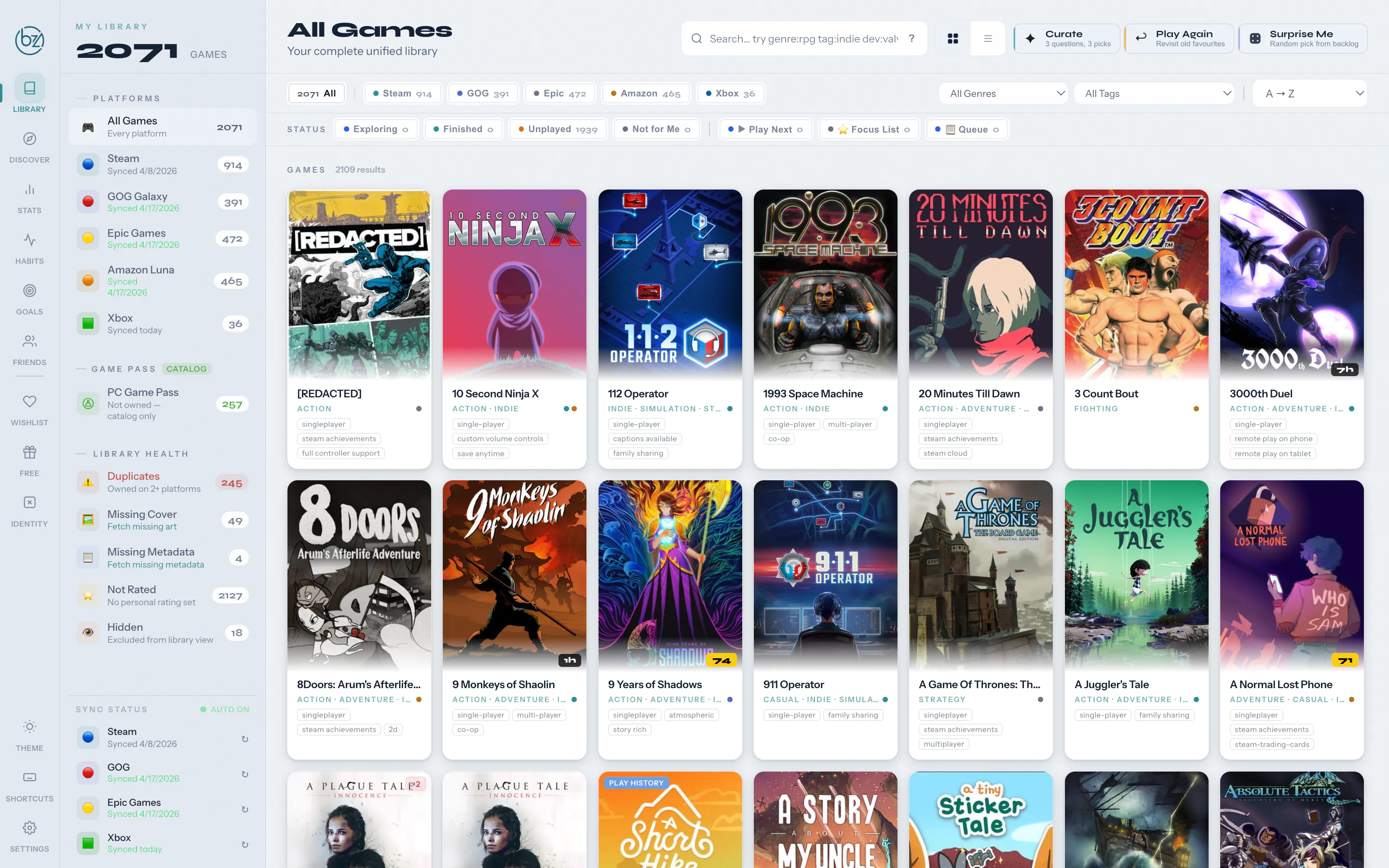The image size is (1389, 868).
Task: Open the Discover compass icon in sidebar
Action: [29, 139]
